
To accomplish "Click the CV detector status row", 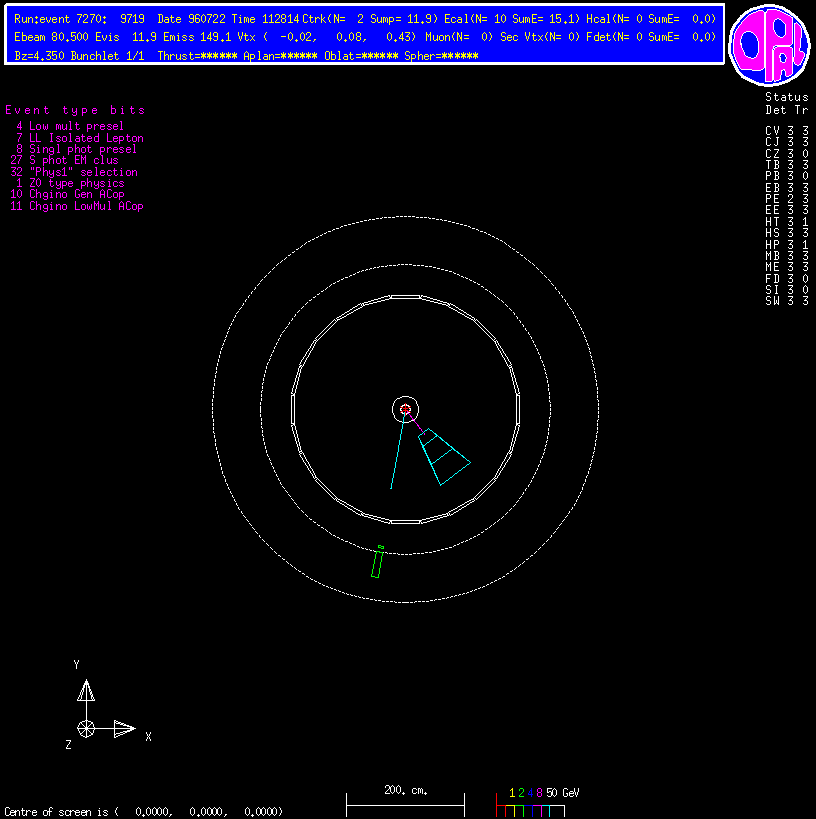I will click(x=786, y=130).
